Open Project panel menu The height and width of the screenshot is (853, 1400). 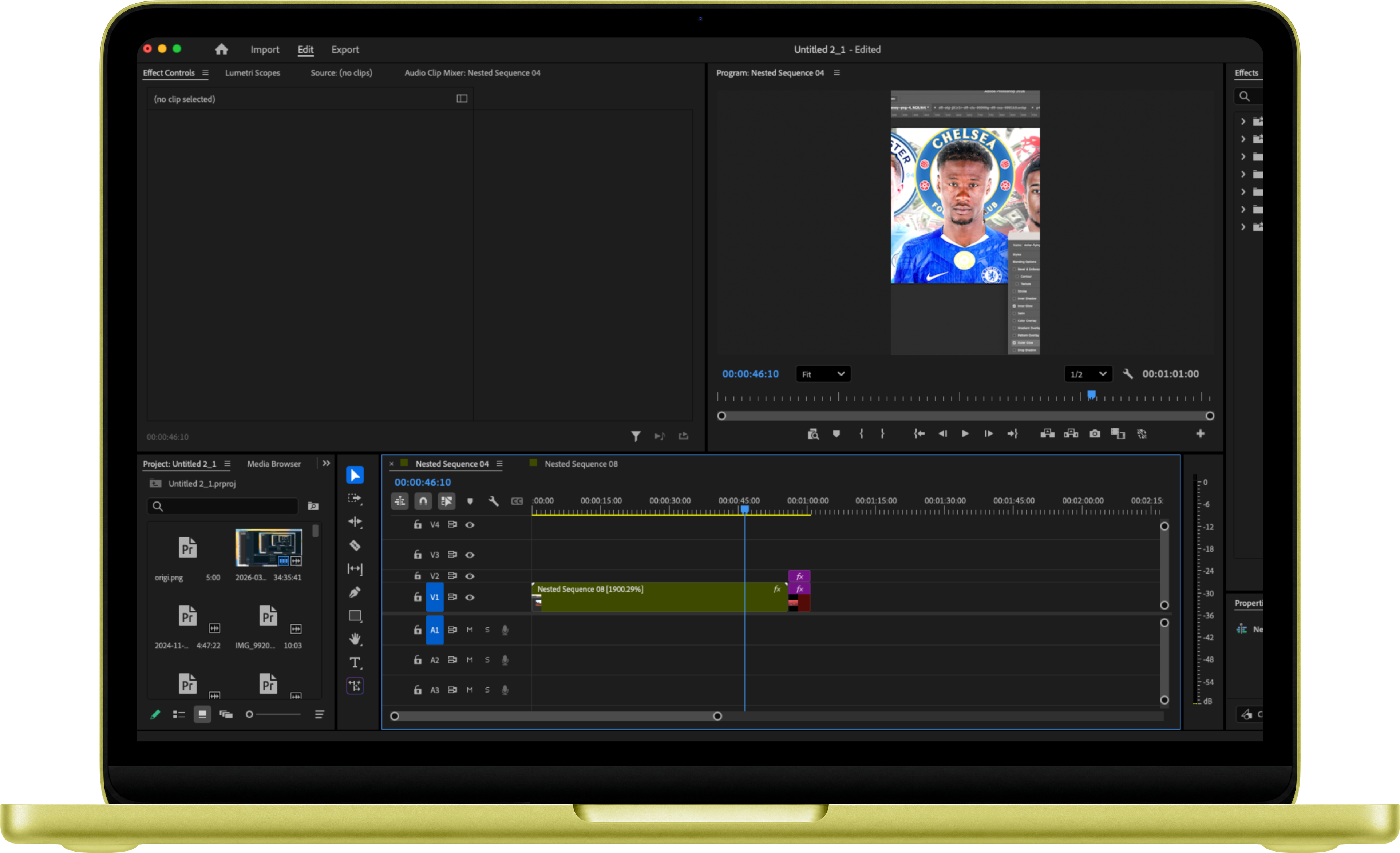coord(227,463)
